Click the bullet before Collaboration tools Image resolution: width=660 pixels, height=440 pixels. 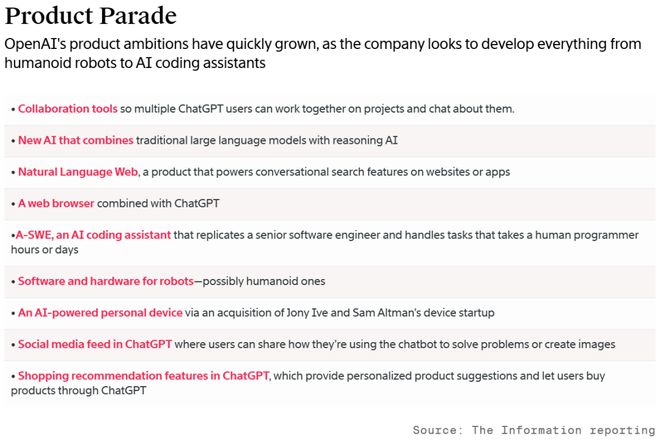coord(13,109)
